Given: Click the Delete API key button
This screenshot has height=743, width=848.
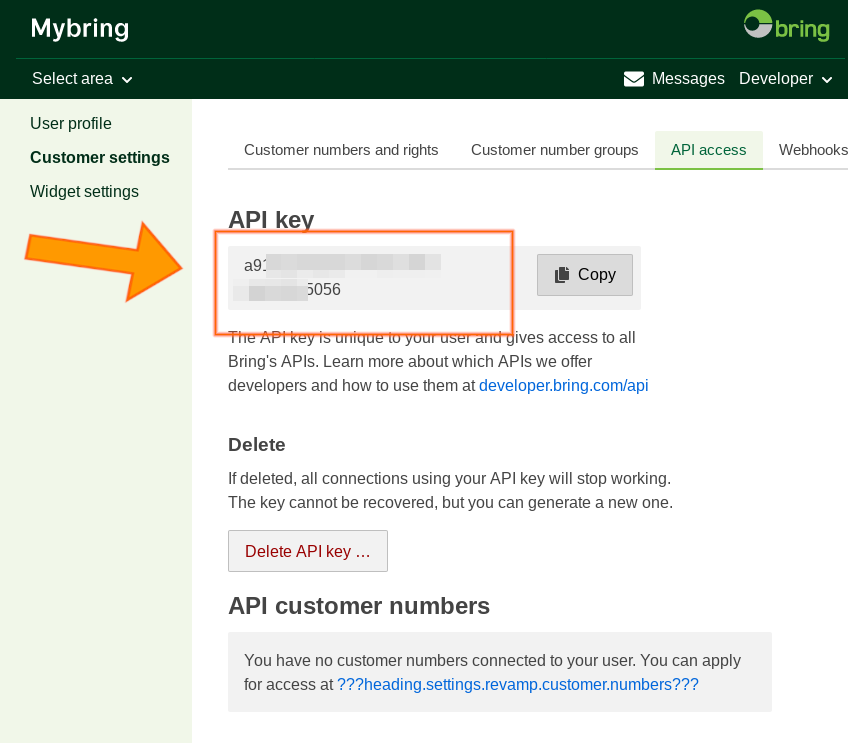Looking at the screenshot, I should coord(308,551).
